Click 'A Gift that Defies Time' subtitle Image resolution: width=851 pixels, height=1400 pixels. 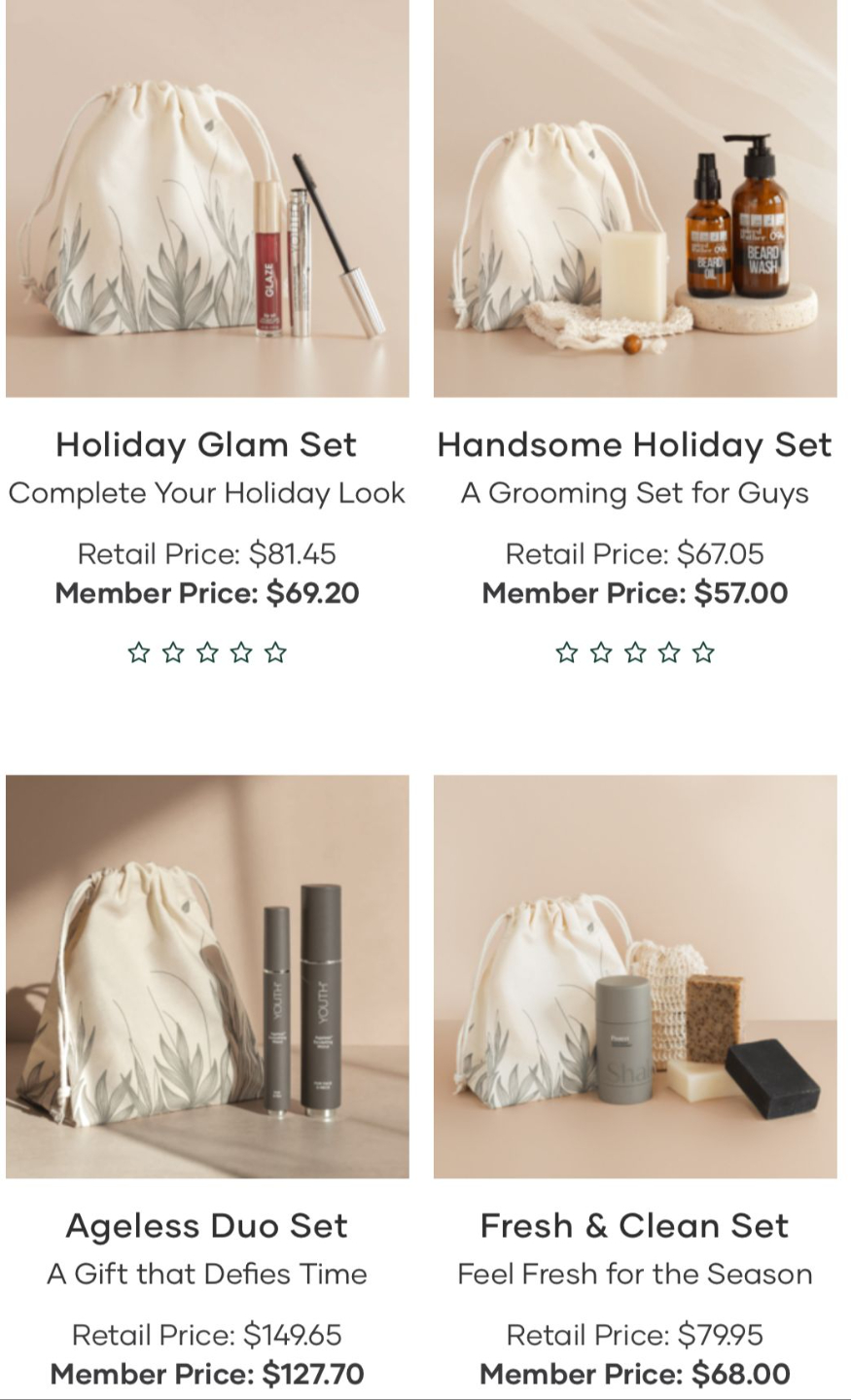(x=207, y=1274)
